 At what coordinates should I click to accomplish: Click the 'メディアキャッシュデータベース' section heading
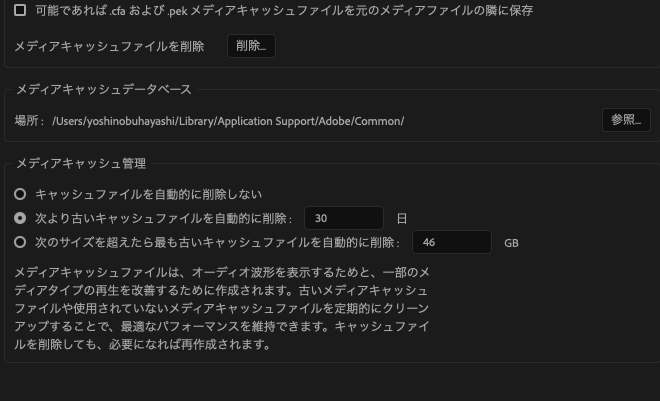(104, 89)
